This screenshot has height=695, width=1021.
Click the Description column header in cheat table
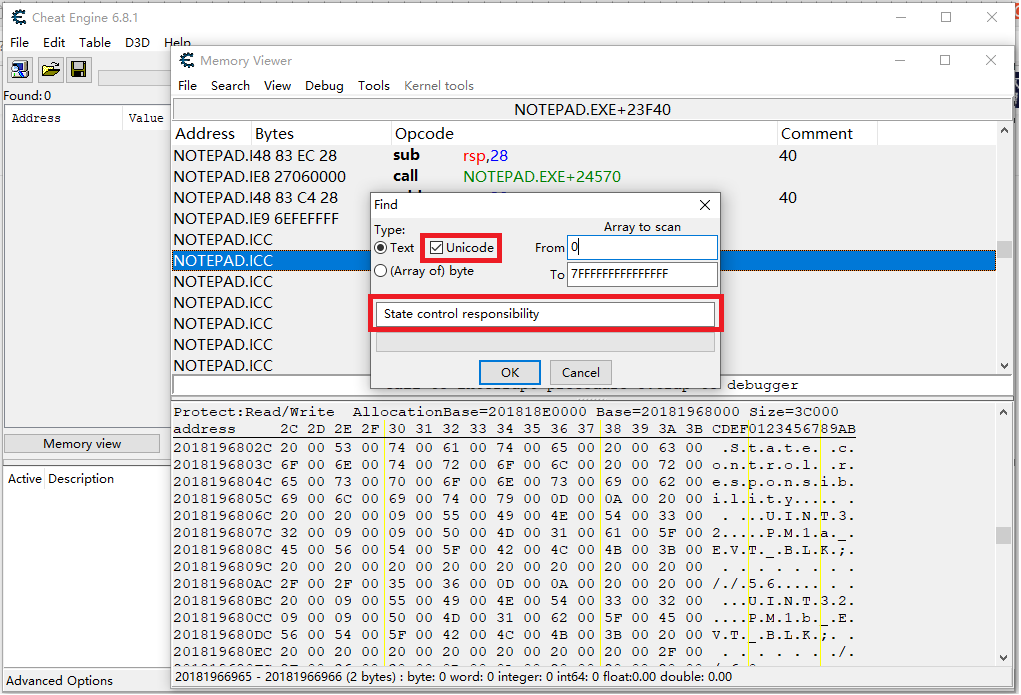pyautogui.click(x=81, y=479)
